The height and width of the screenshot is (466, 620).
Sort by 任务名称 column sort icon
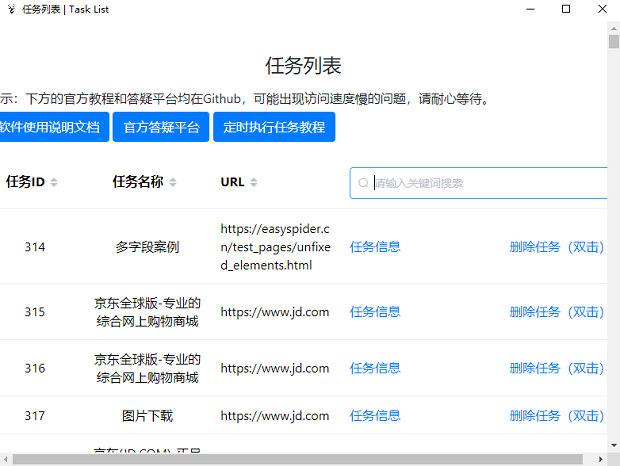point(173,182)
